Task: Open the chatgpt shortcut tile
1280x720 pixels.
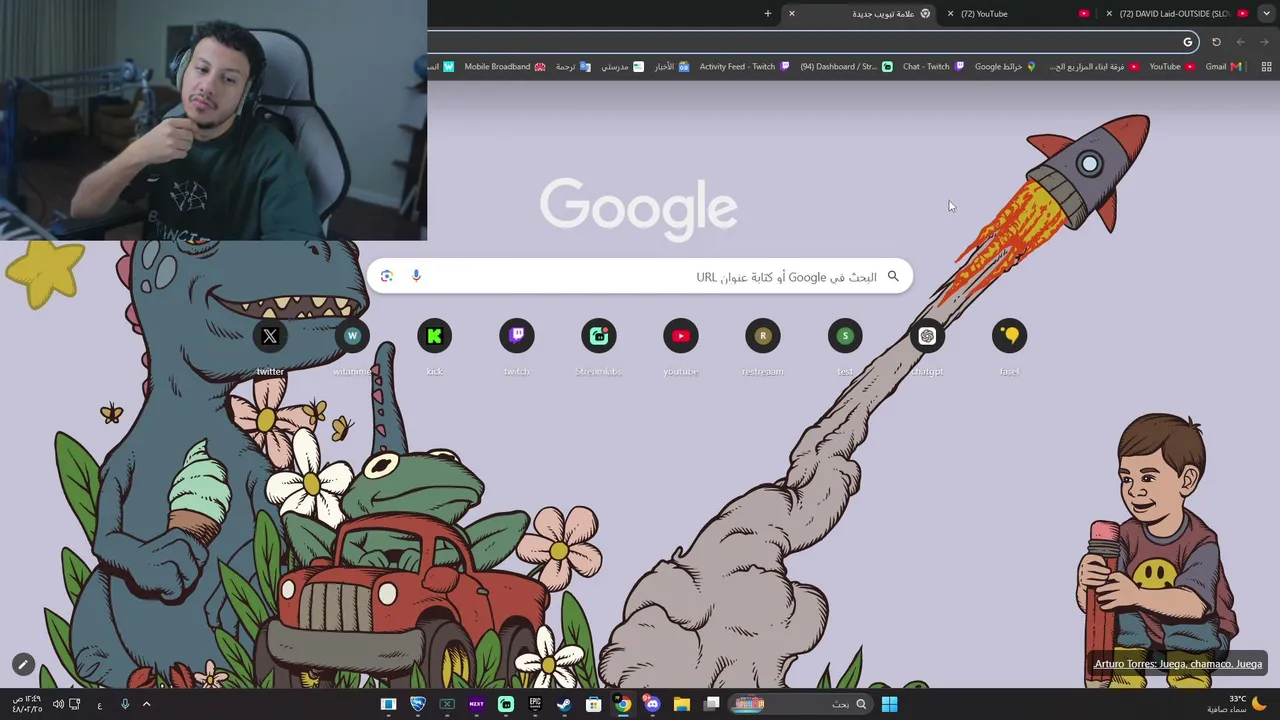Action: point(927,347)
